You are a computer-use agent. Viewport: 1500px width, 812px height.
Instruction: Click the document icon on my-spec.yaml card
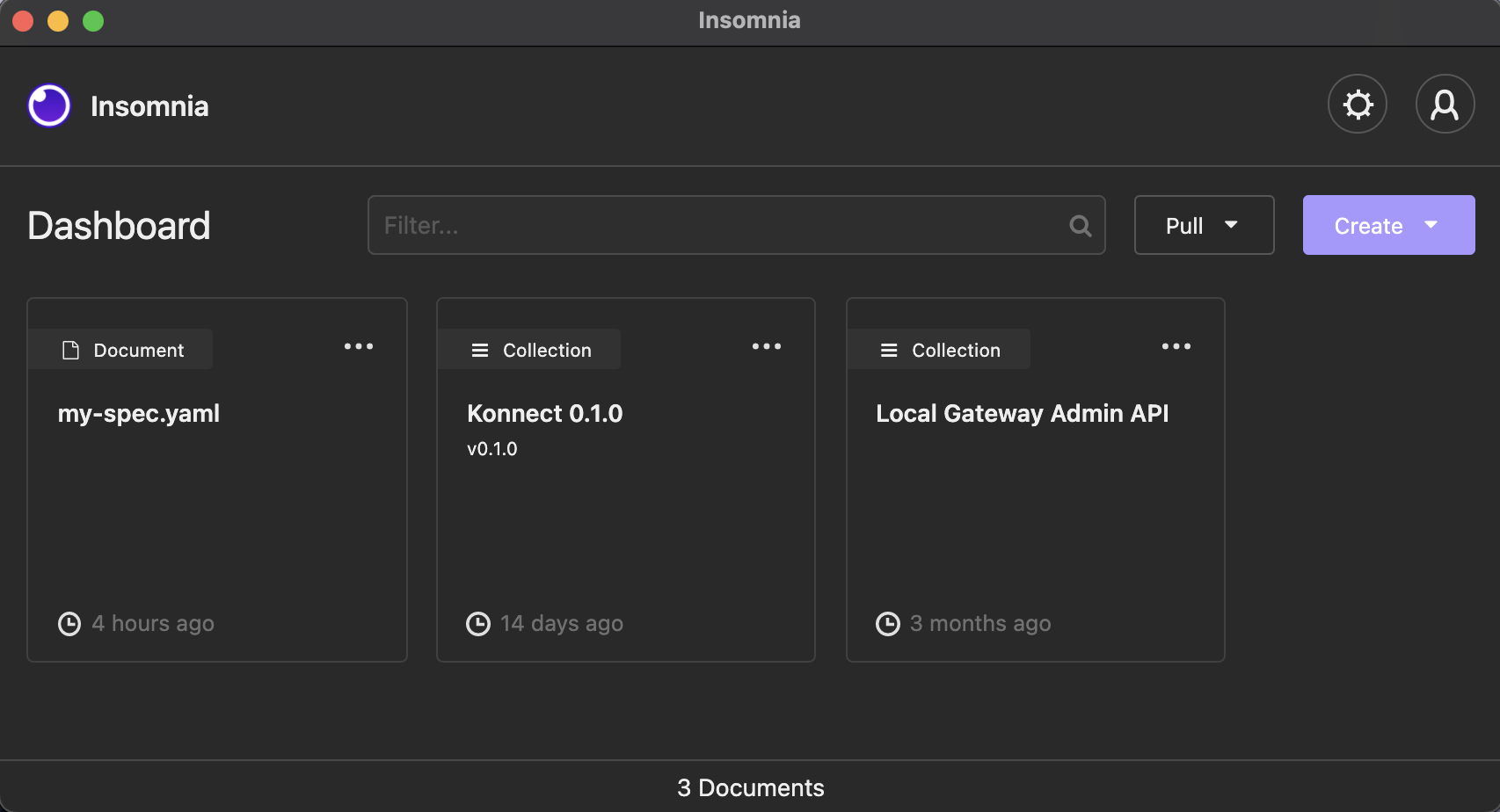70,351
